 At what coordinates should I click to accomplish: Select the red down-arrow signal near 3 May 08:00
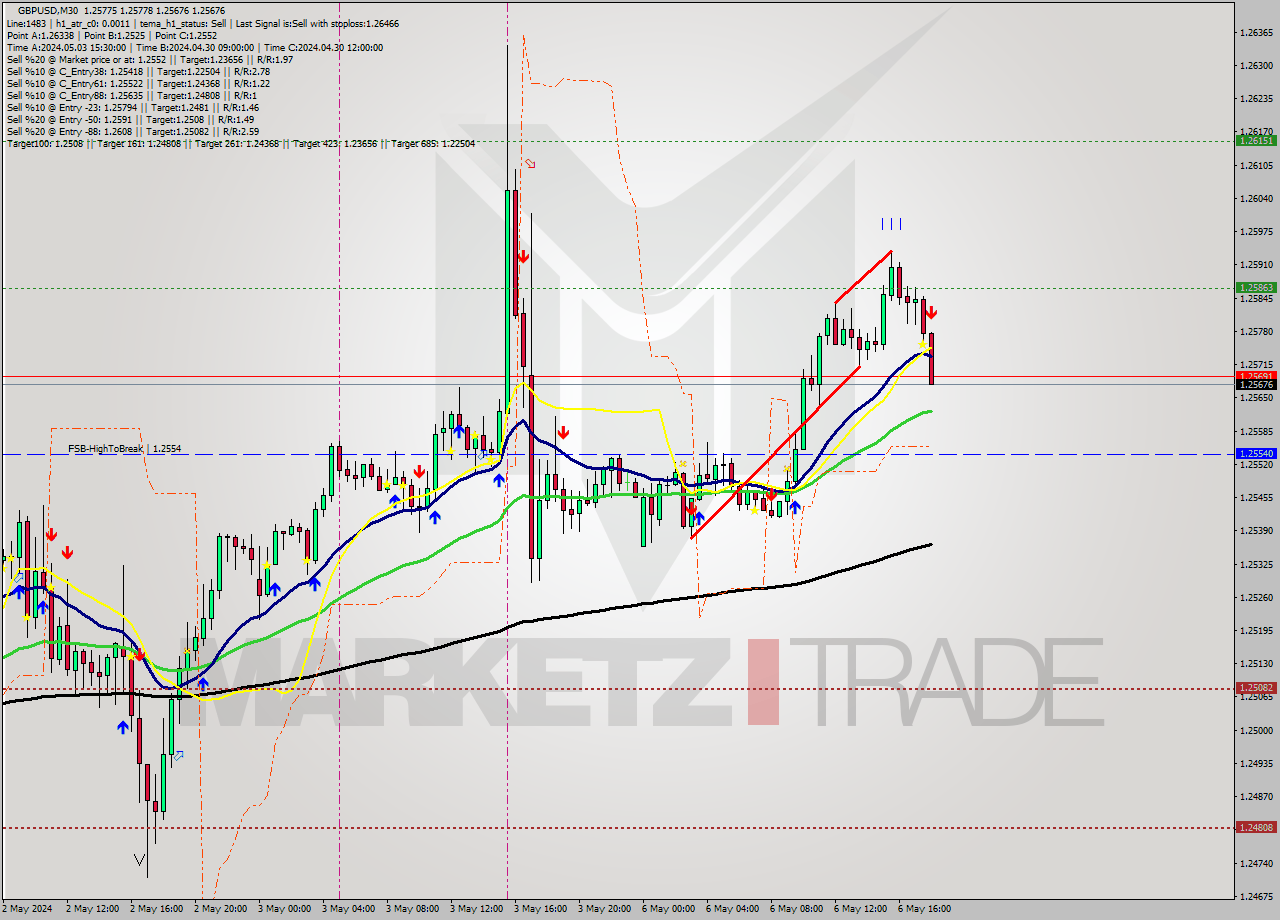(419, 469)
